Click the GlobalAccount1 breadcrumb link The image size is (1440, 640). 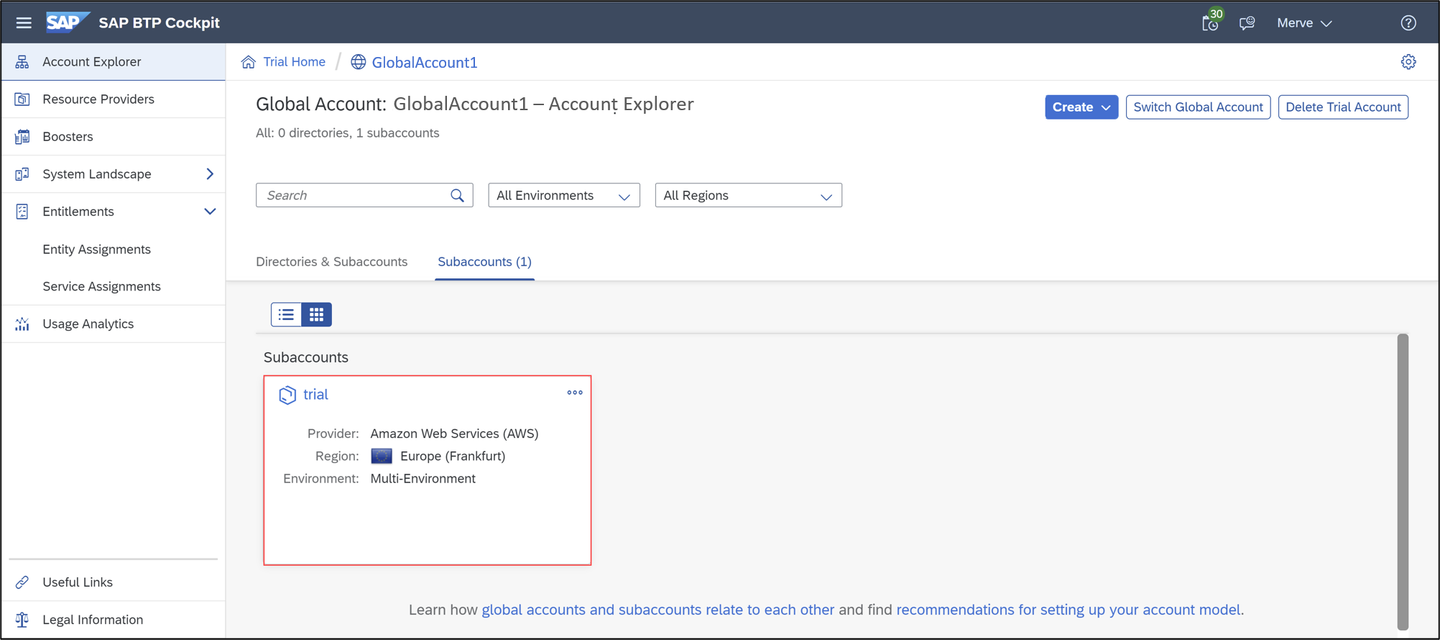(x=424, y=62)
